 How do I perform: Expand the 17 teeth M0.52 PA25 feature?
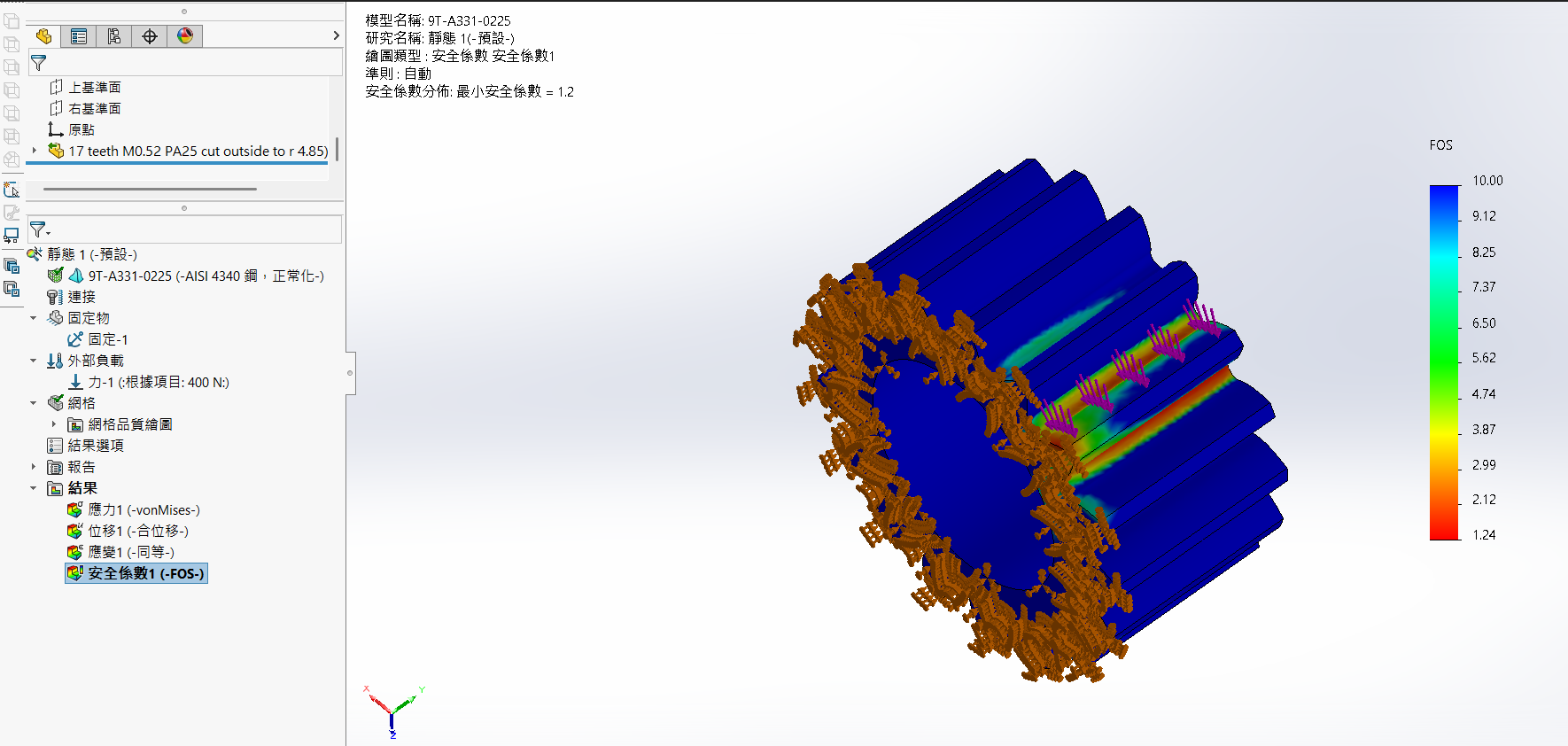point(35,151)
